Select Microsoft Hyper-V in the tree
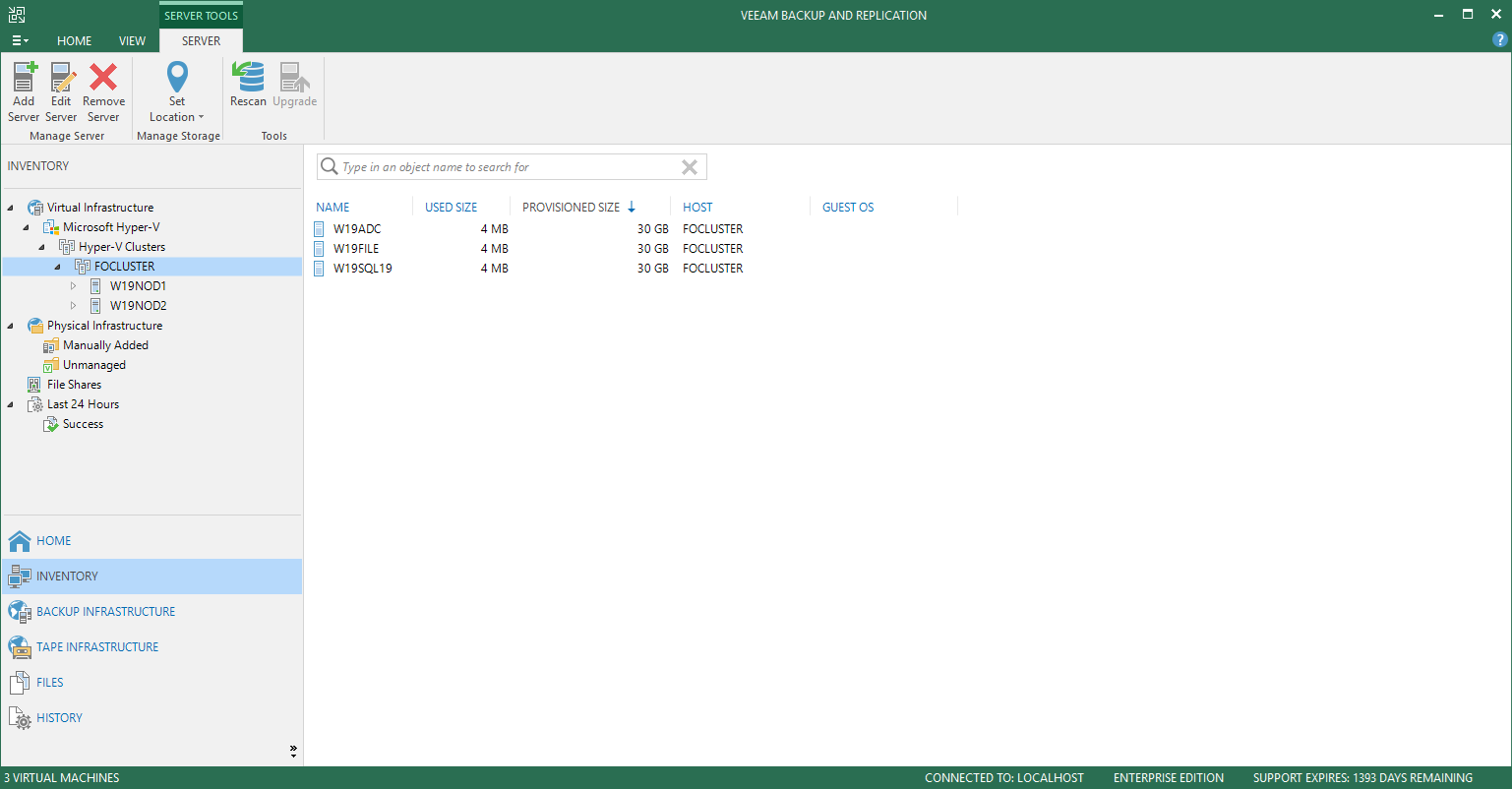Image resolution: width=1512 pixels, height=789 pixels. tap(111, 227)
